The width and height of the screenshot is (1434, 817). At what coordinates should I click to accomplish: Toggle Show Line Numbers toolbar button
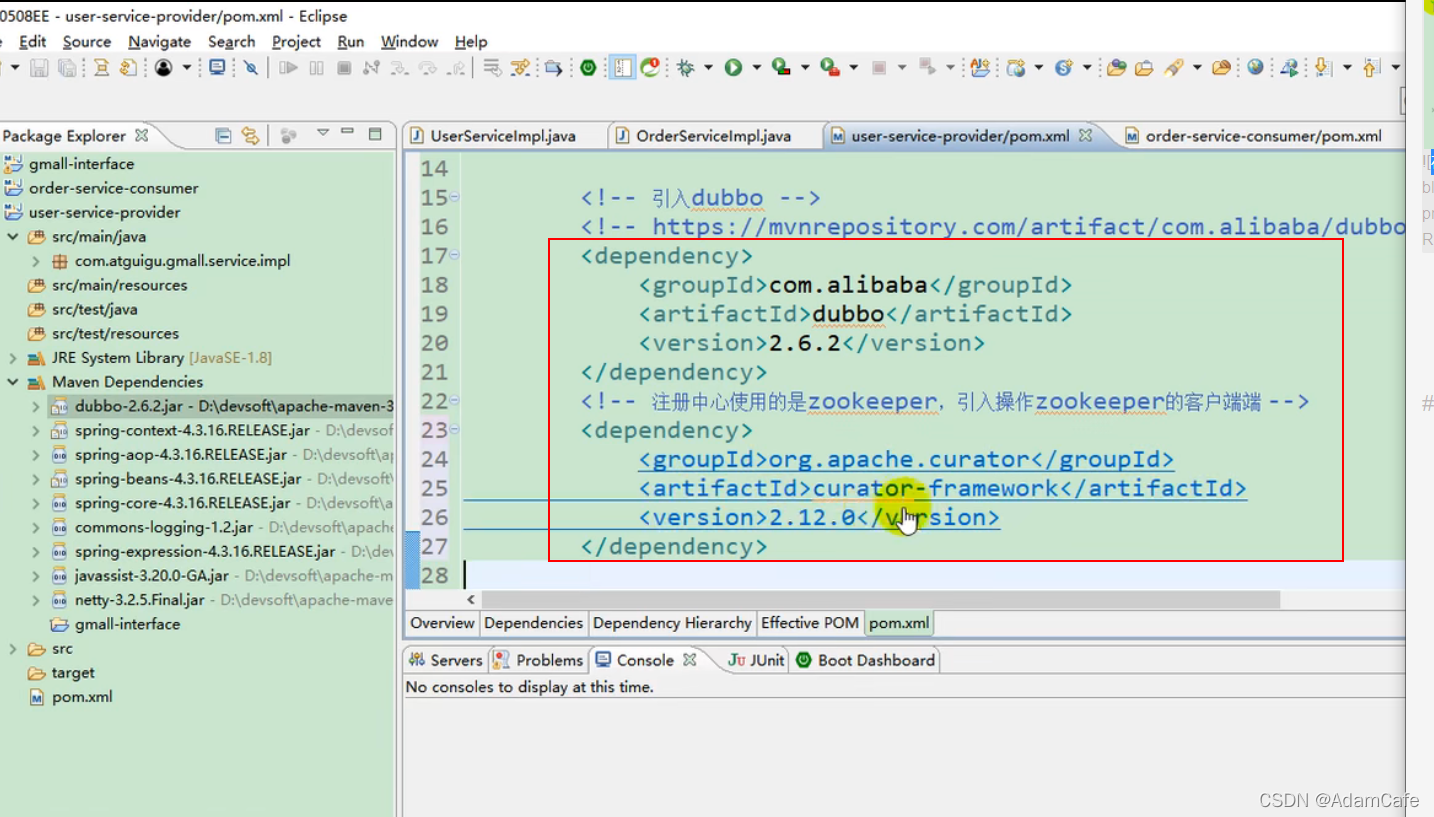click(x=622, y=68)
